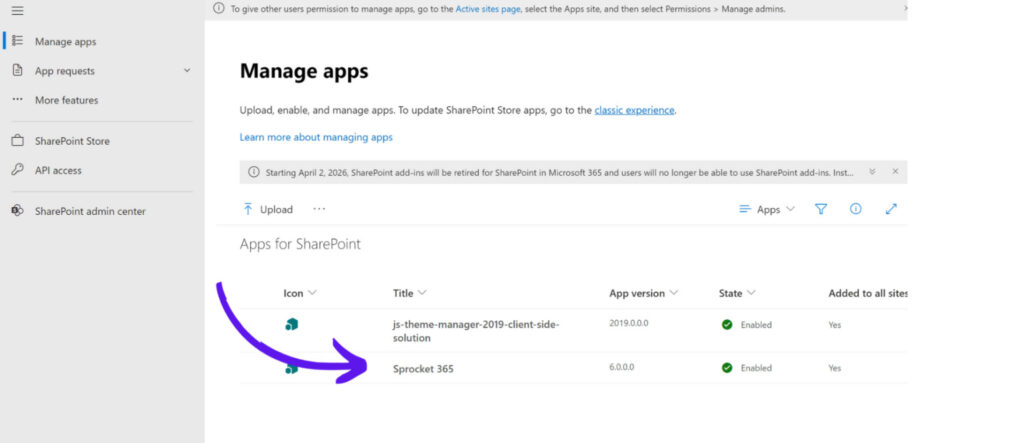1024x443 pixels.
Task: Open the info details pane icon
Action: click(x=856, y=209)
